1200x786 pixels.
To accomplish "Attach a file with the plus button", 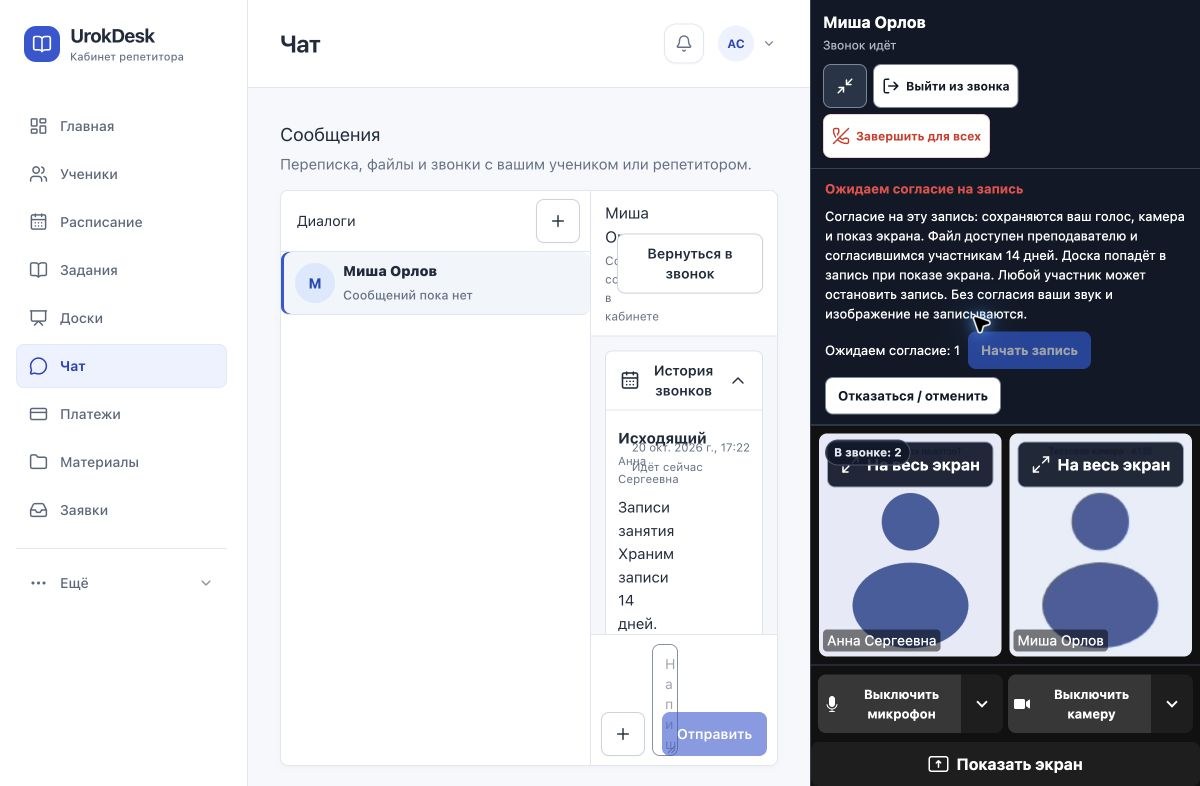I will point(623,734).
